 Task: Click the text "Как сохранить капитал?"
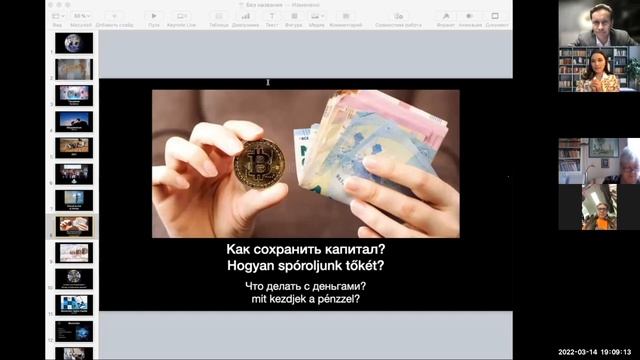(x=306, y=249)
